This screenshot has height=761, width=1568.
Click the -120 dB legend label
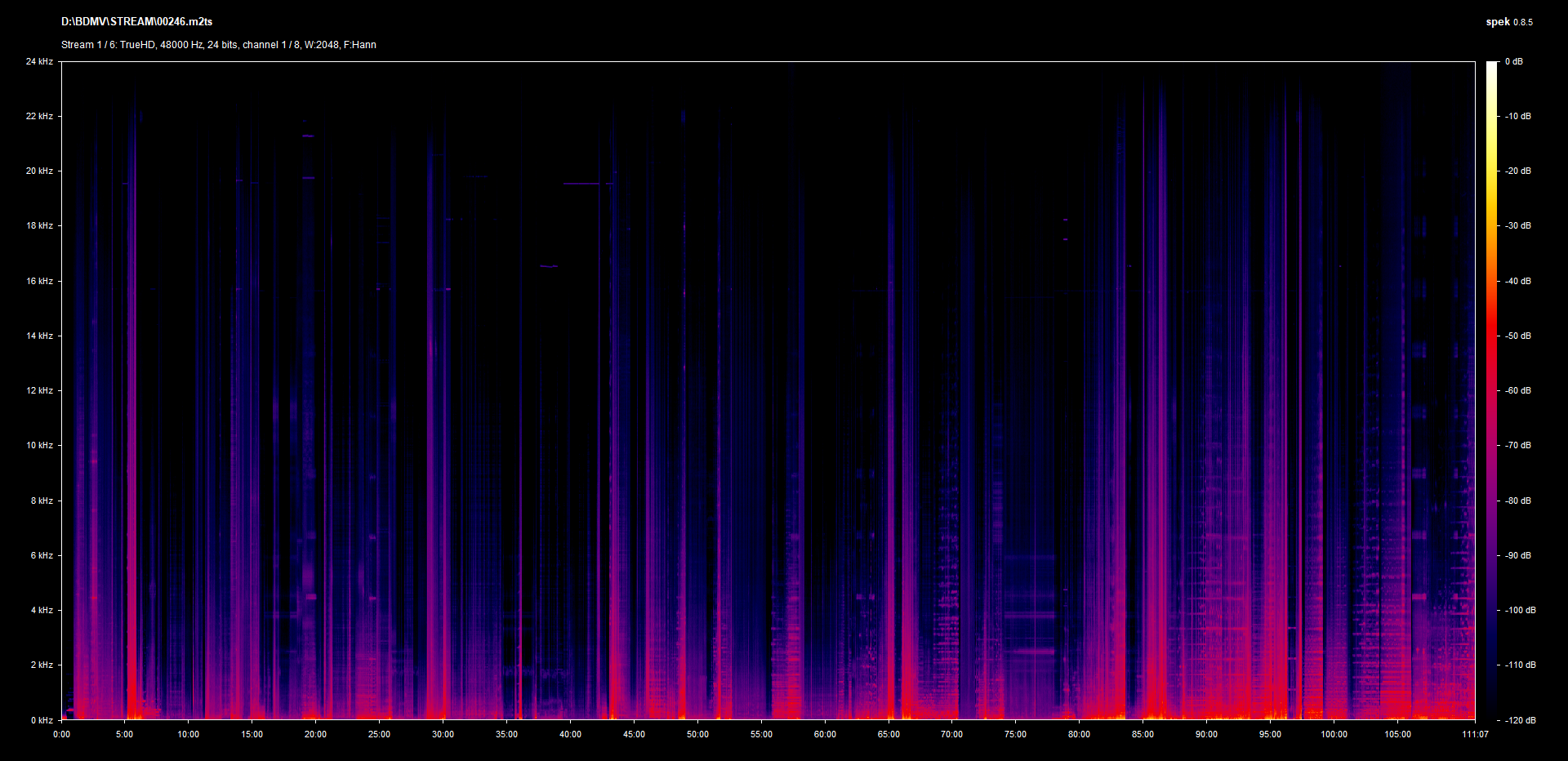(1519, 720)
